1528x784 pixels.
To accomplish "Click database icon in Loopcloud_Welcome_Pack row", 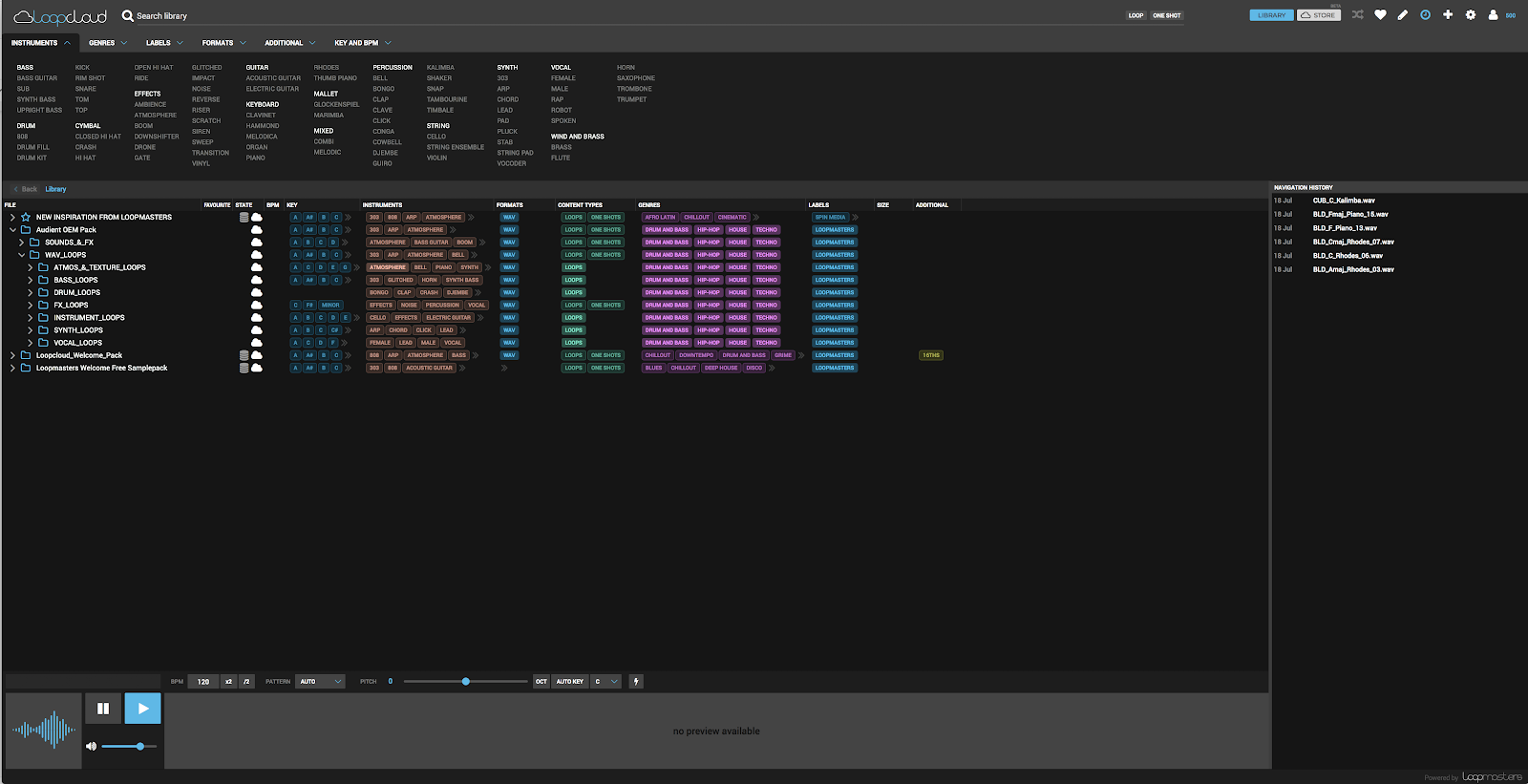I will pos(244,355).
